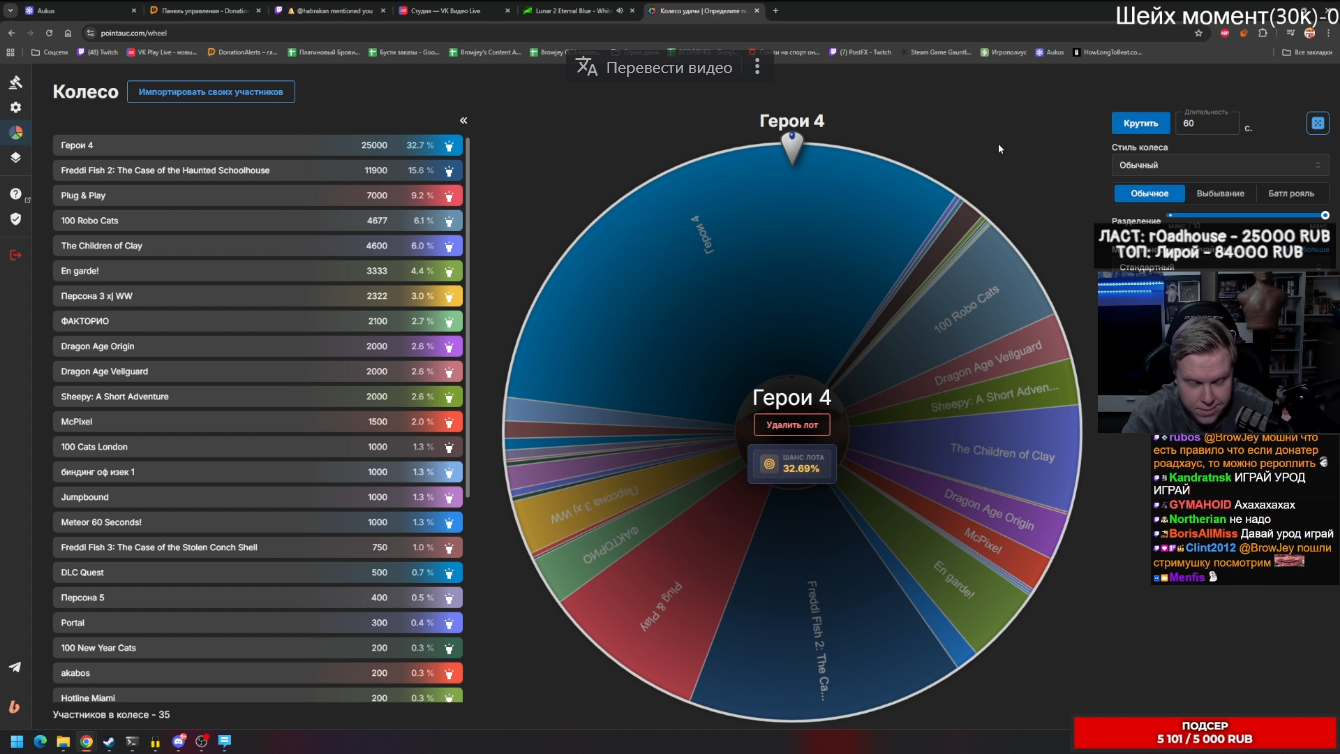Click the spotlight icon on Plug & Play row
This screenshot has height=754, width=1340.
click(x=449, y=196)
